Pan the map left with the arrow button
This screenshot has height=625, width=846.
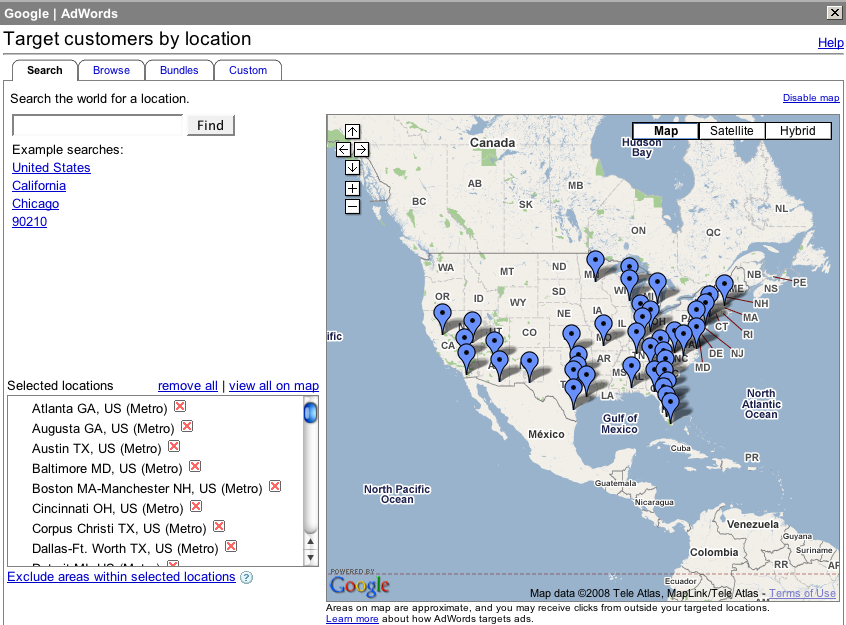click(x=343, y=149)
